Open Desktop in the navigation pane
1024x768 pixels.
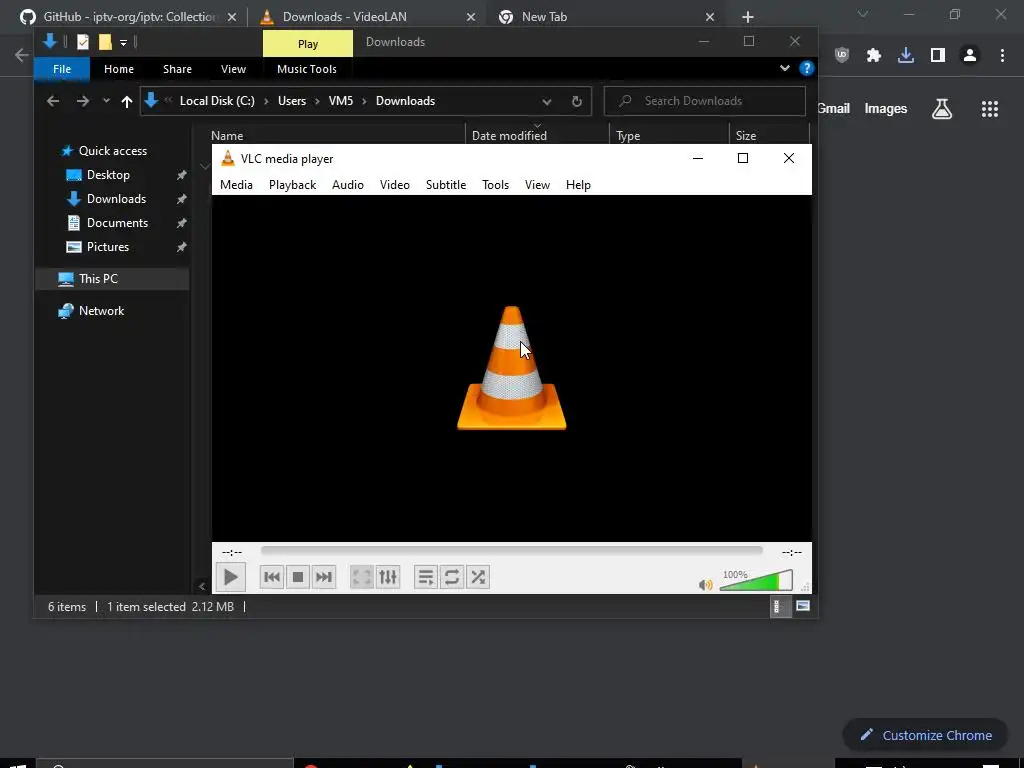click(x=108, y=175)
